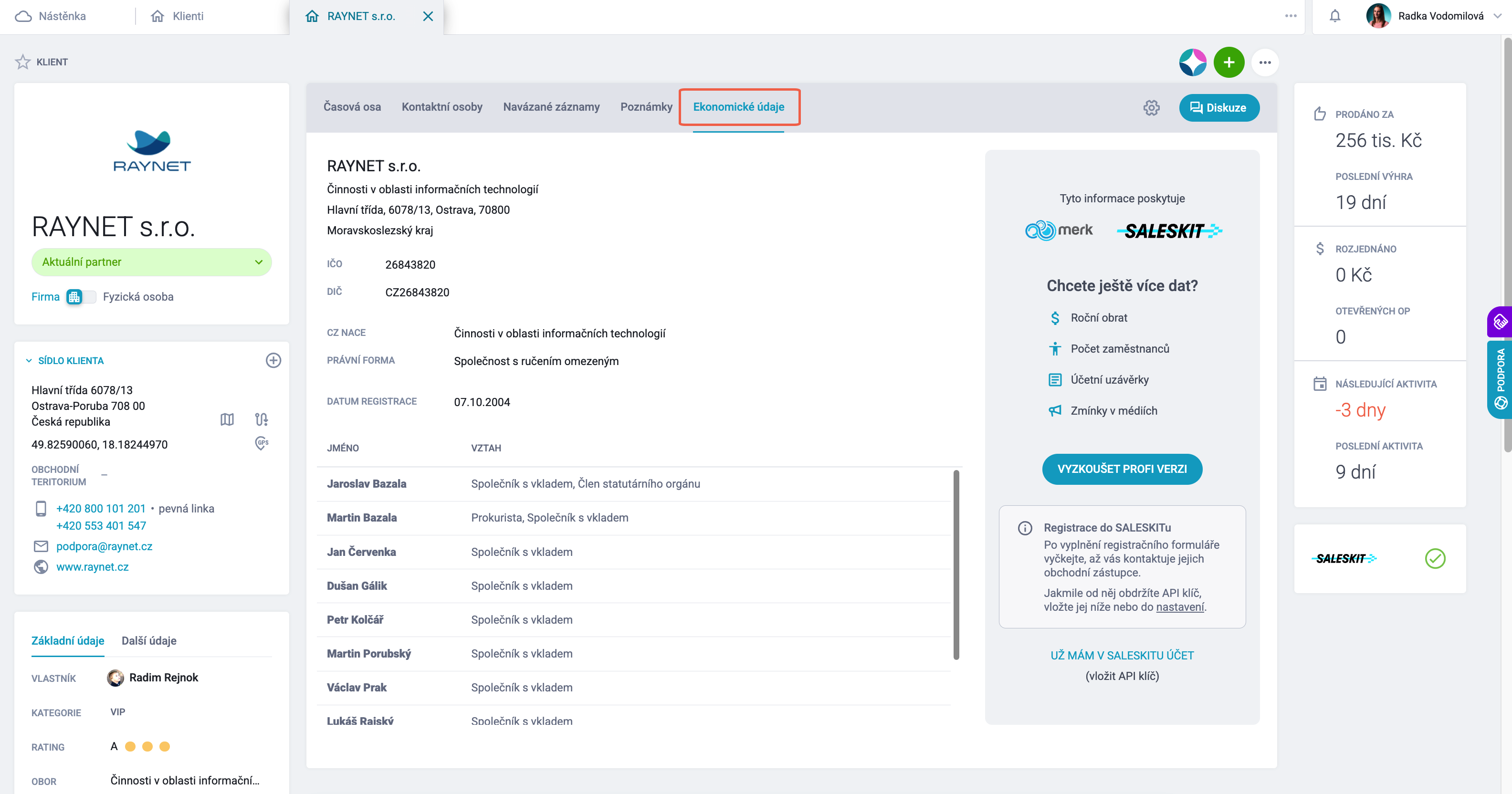Open the Kontaktní osoby tab

coord(442,107)
